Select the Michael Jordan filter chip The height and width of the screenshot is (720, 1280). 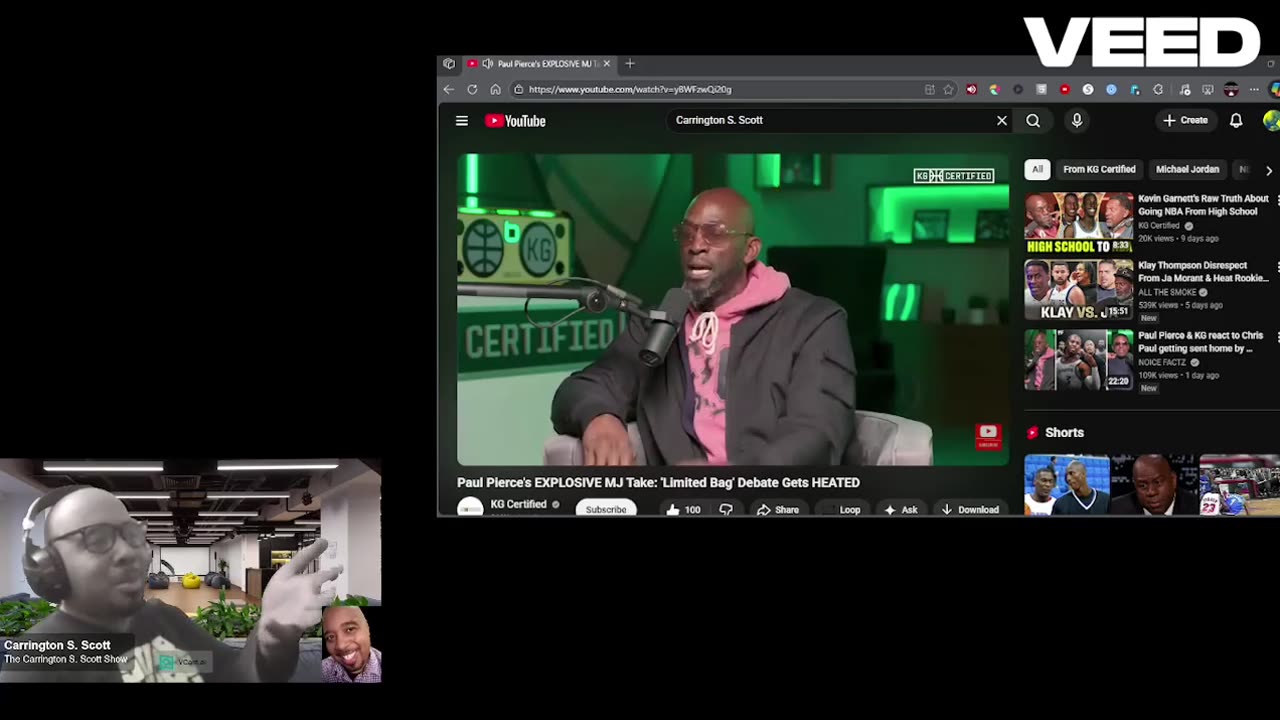[x=1187, y=170]
